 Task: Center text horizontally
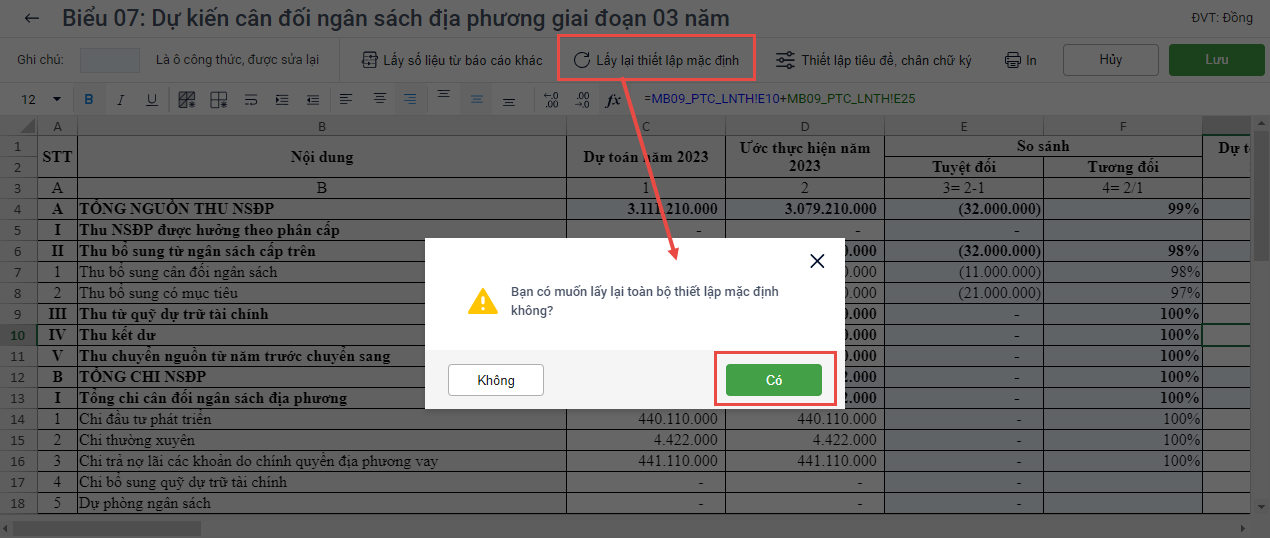point(379,100)
